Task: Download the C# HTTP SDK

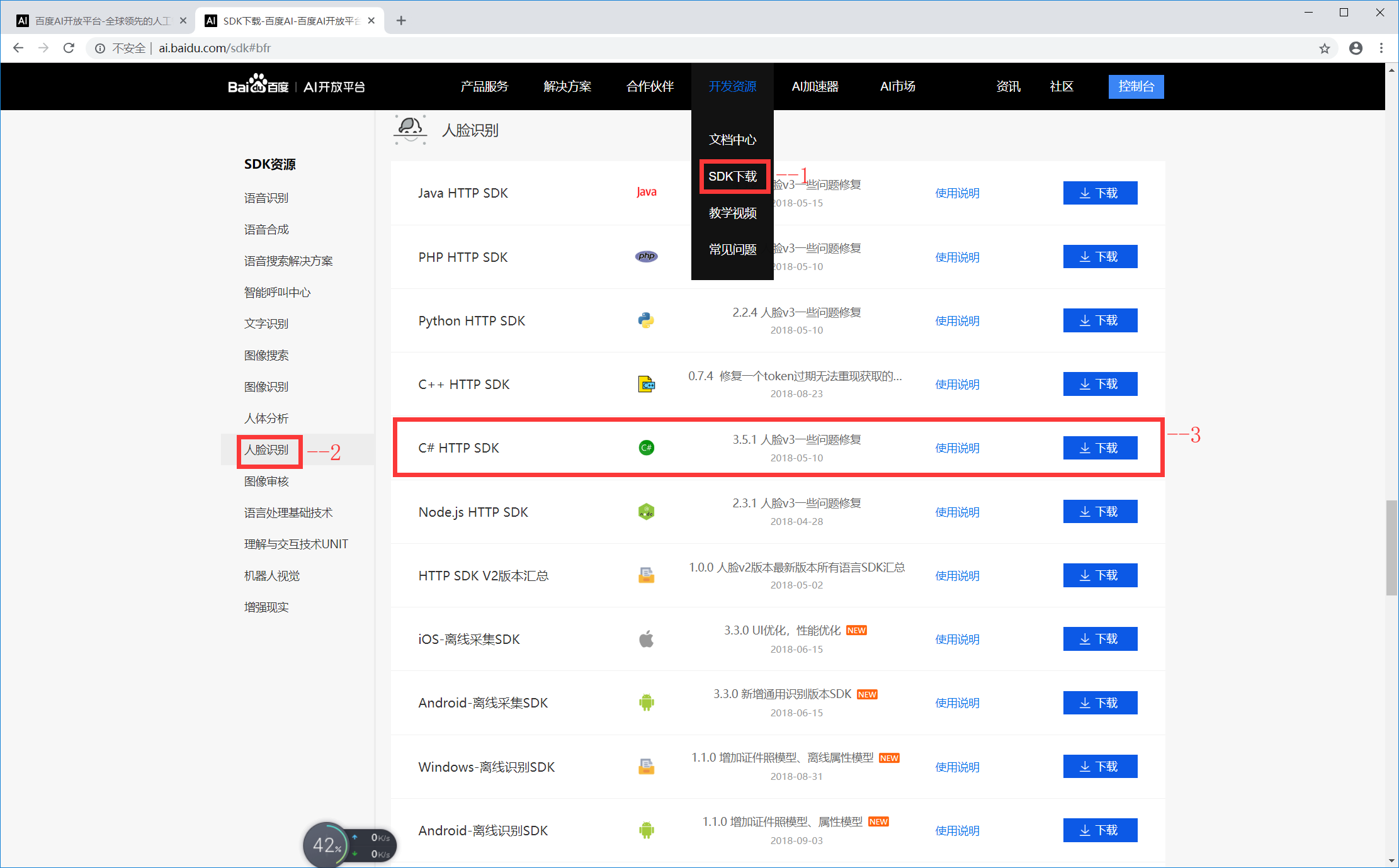Action: tap(1099, 448)
